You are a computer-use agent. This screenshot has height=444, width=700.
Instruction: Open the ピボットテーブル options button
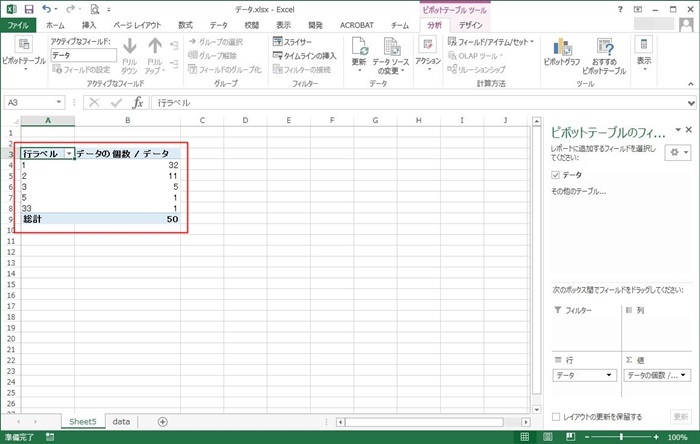coord(24,54)
